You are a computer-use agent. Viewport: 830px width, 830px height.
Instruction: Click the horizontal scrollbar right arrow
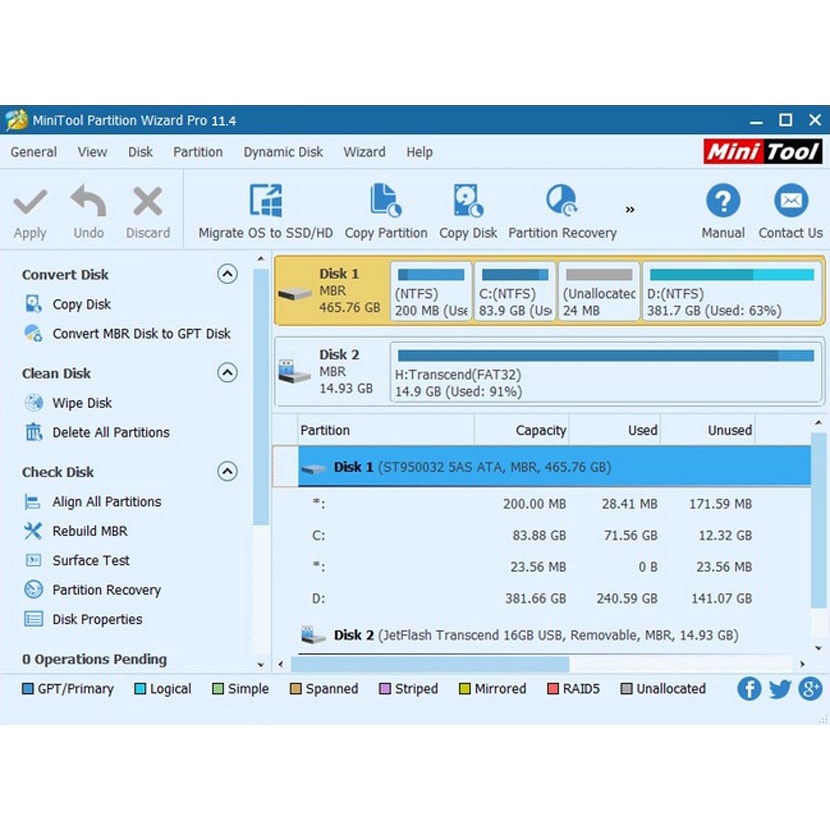tap(802, 664)
